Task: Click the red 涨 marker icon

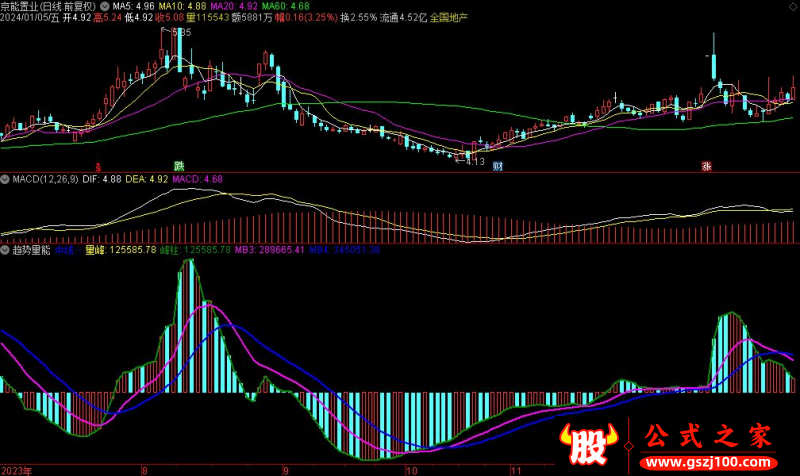Action: [x=707, y=166]
